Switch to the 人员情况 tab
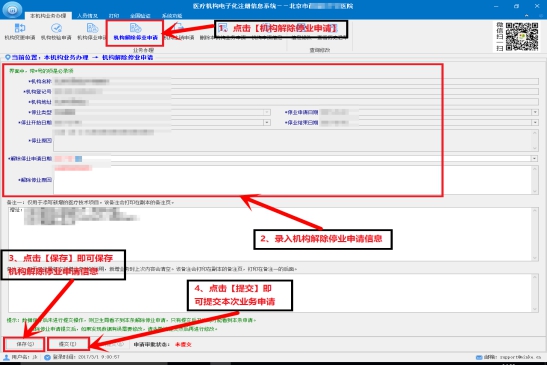This screenshot has height=365, width=547. (87, 16)
